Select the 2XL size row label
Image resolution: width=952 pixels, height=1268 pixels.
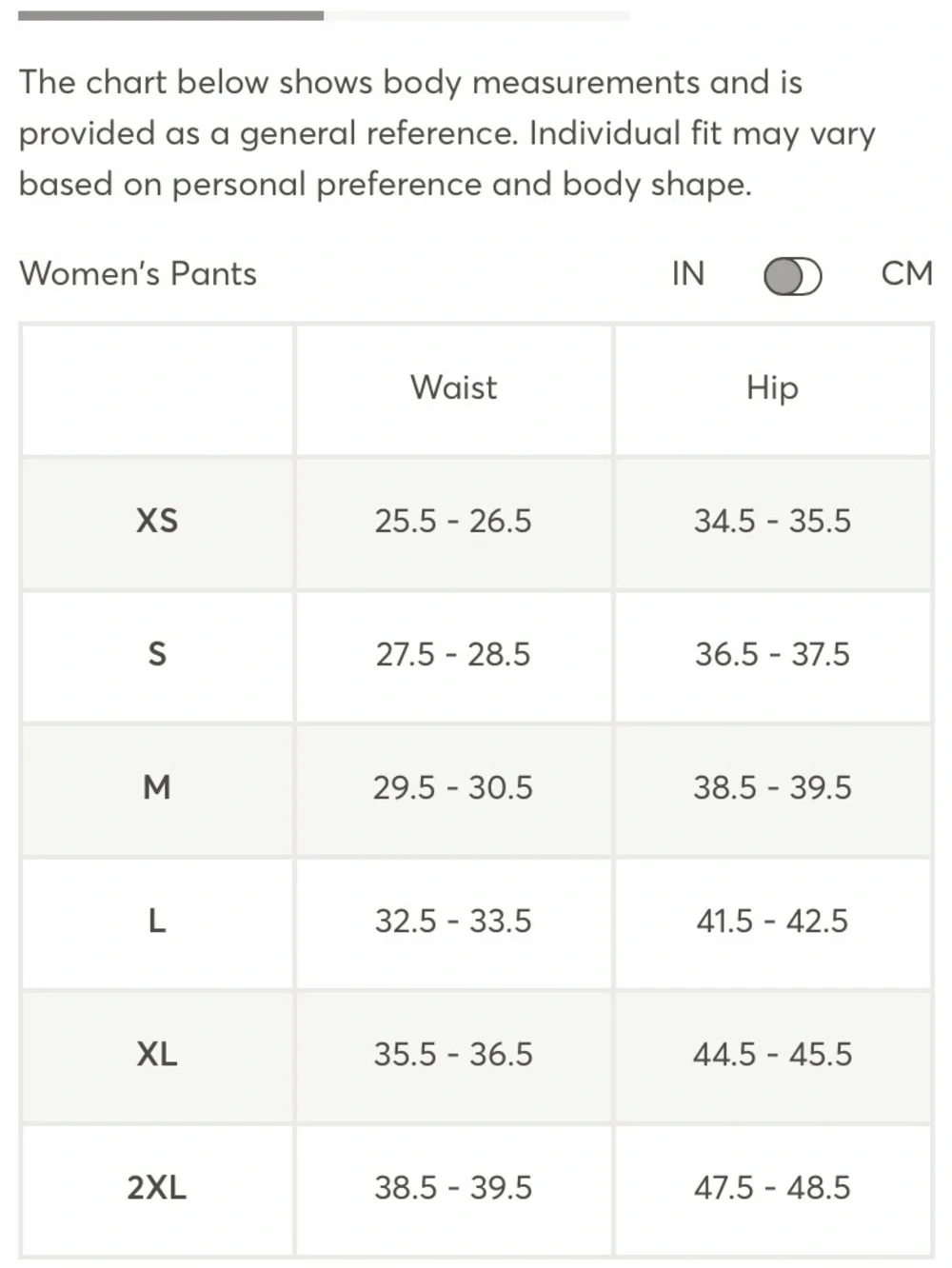(157, 1188)
